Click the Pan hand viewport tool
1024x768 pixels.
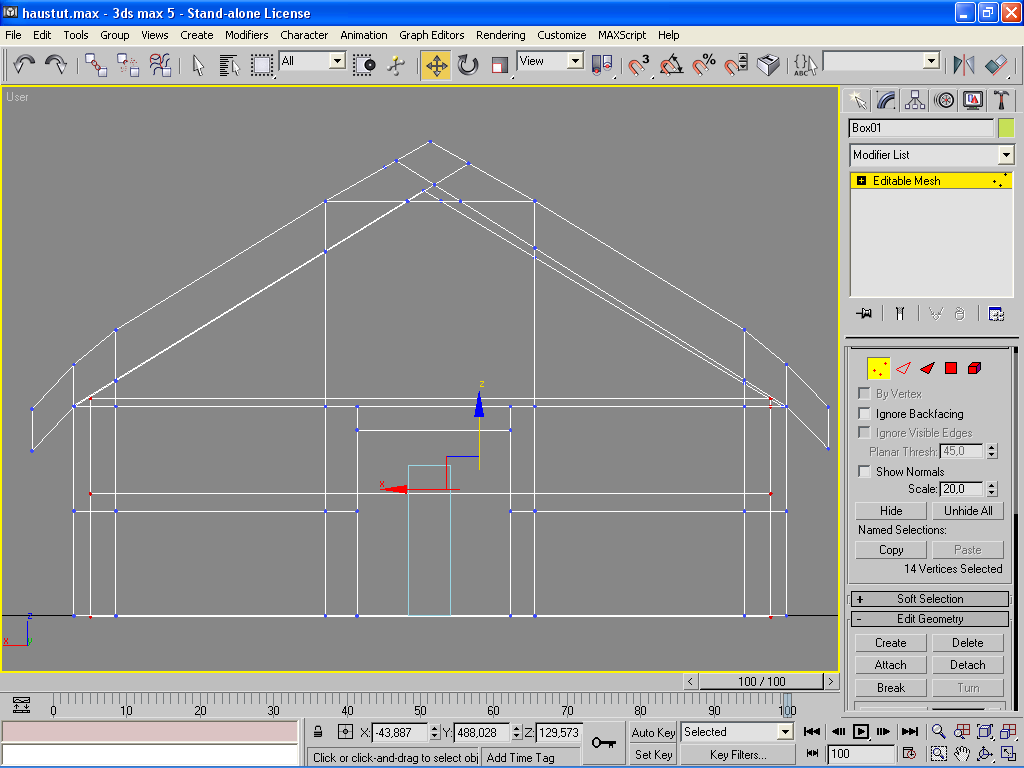click(x=962, y=754)
